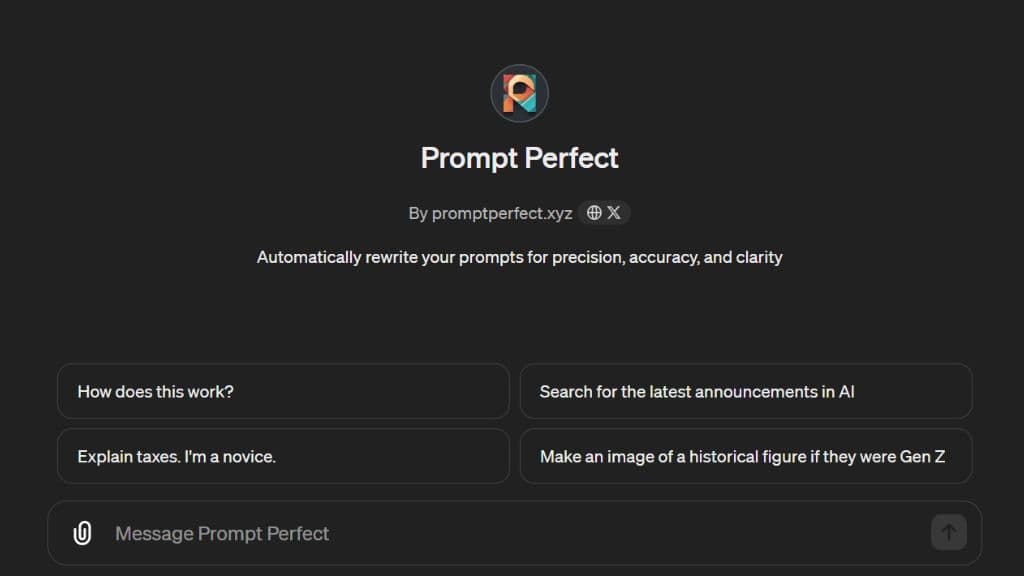Click inside the chat message box placeholder

[222, 533]
